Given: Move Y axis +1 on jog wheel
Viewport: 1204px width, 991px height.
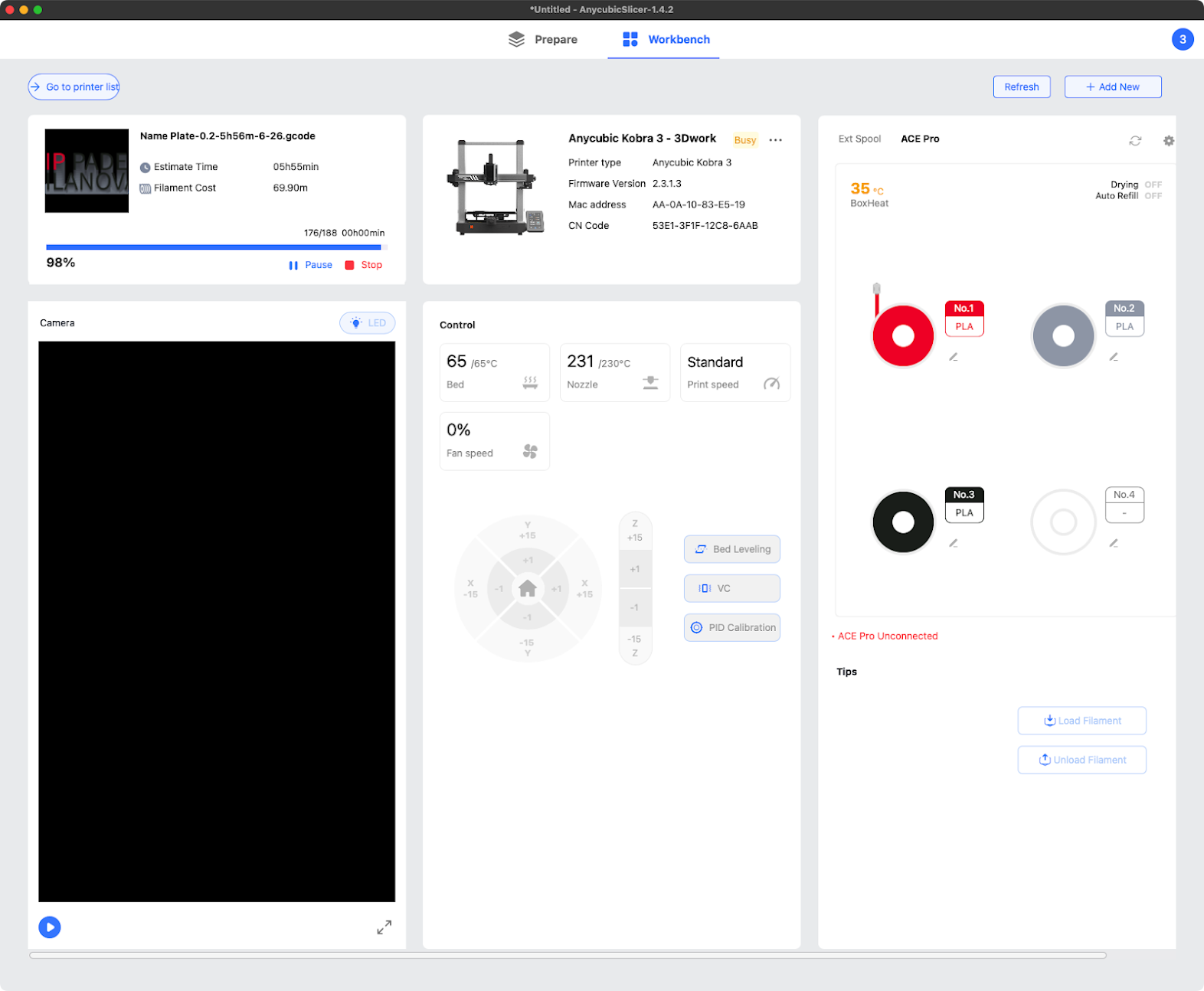Looking at the screenshot, I should [x=528, y=560].
